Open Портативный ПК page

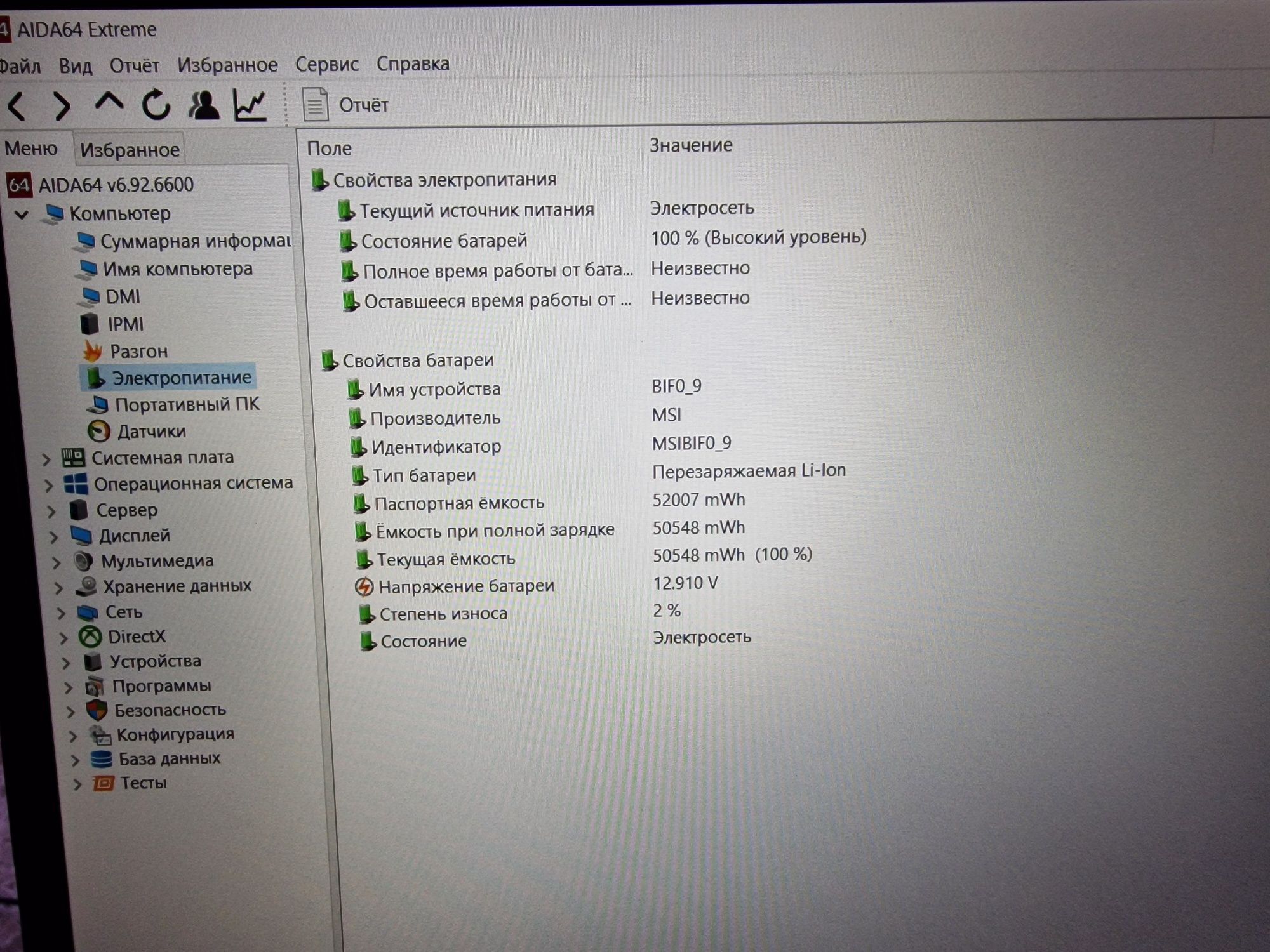[x=173, y=404]
